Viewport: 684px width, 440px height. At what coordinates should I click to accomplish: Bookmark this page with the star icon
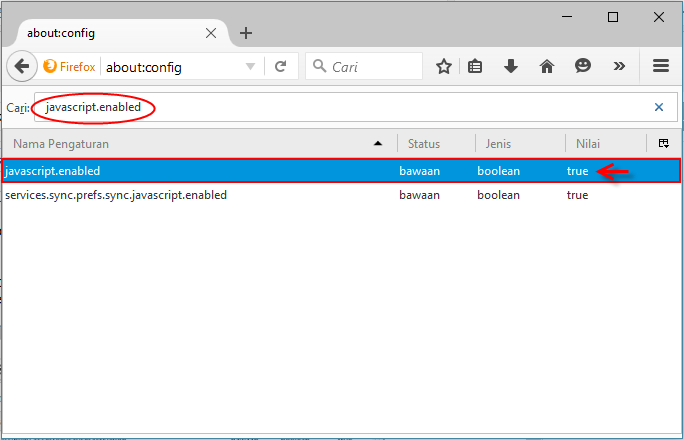click(444, 66)
